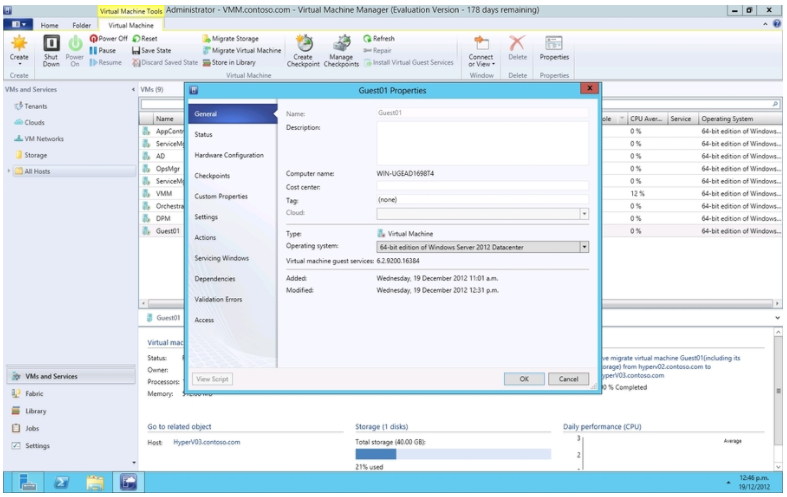787x497 pixels.
Task: Click the Create Checkpoint icon
Action: pyautogui.click(x=304, y=44)
